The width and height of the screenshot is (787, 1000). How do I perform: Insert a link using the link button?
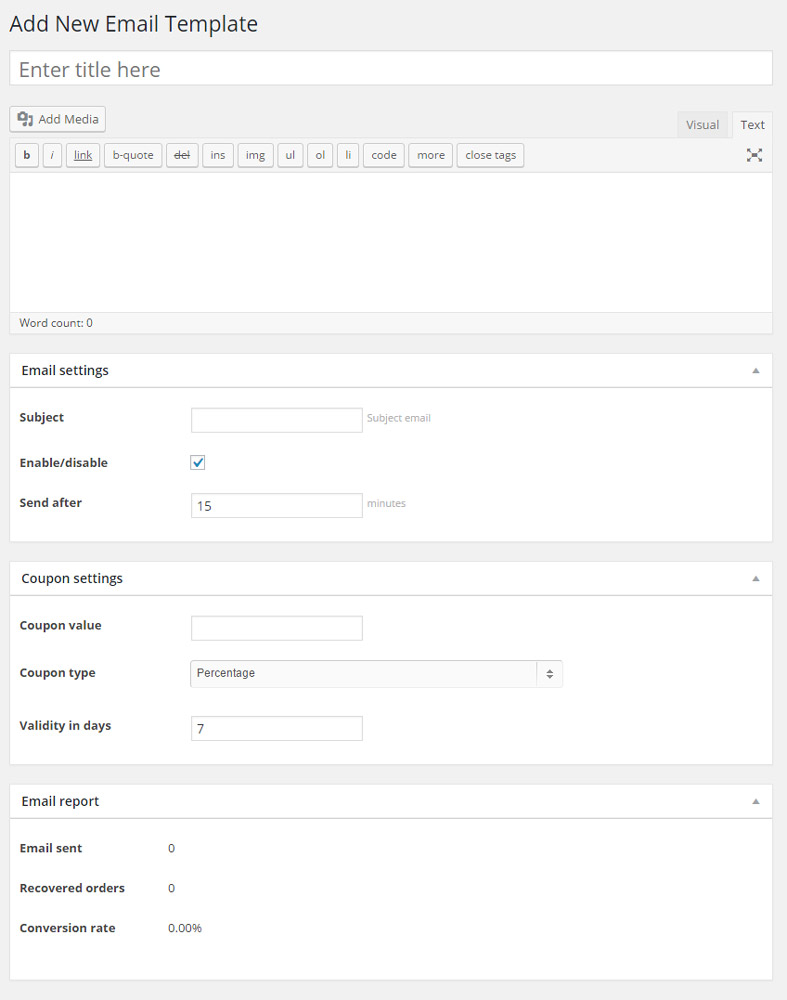(x=83, y=155)
